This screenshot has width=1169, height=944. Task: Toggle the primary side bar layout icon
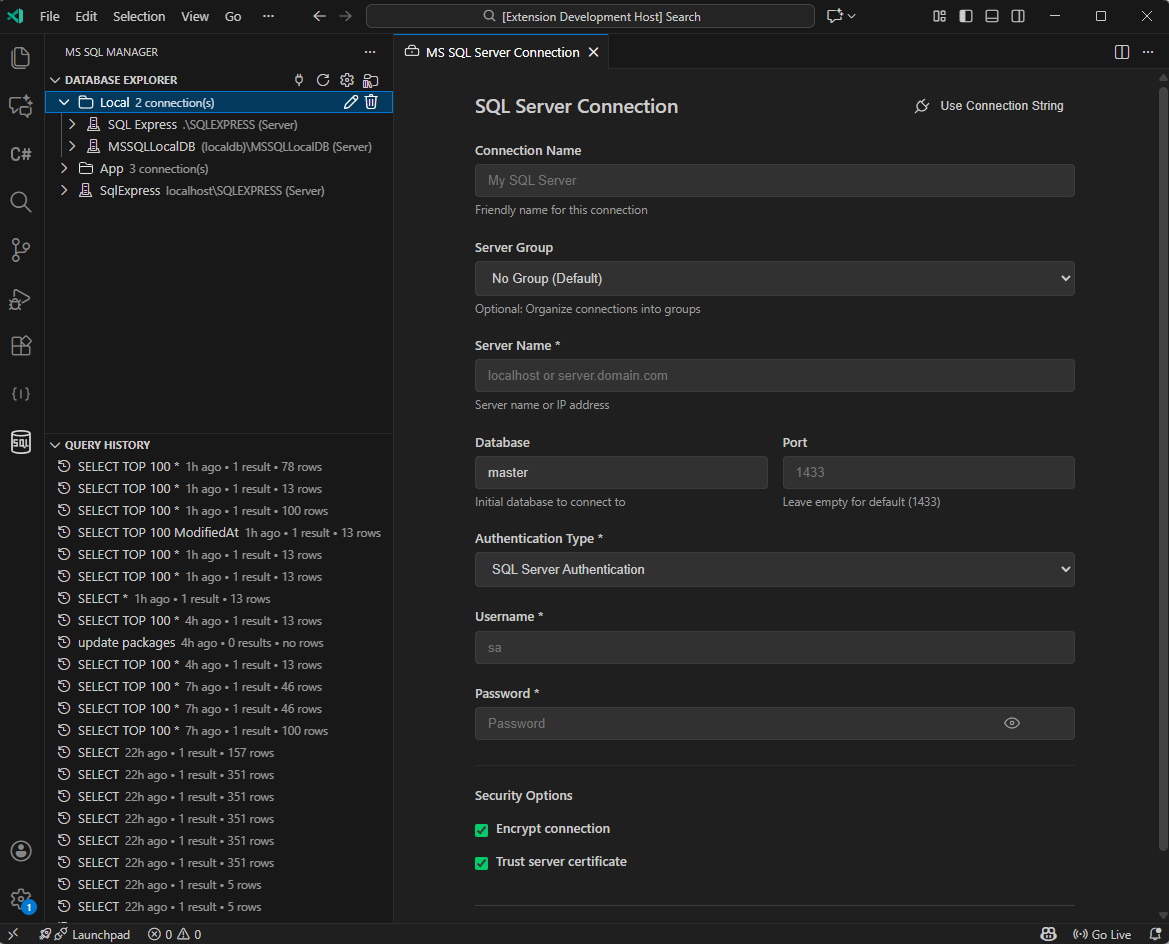pos(965,16)
